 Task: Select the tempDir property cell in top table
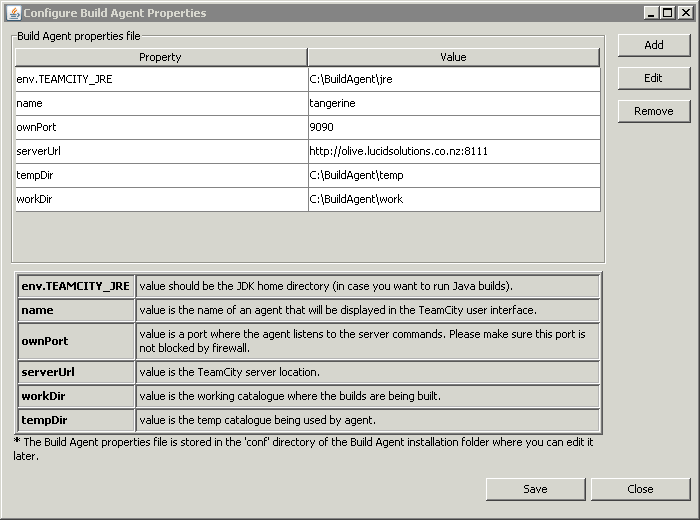(162, 176)
